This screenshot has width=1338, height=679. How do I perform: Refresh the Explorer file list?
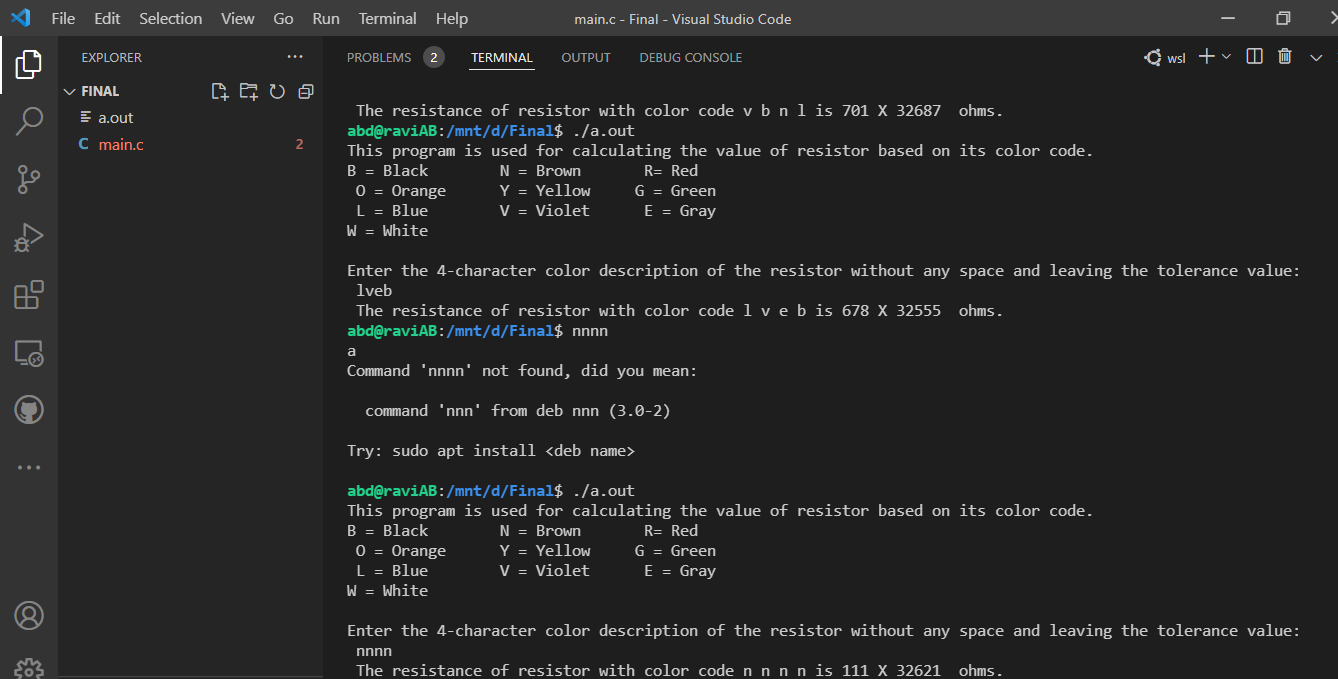click(x=277, y=91)
